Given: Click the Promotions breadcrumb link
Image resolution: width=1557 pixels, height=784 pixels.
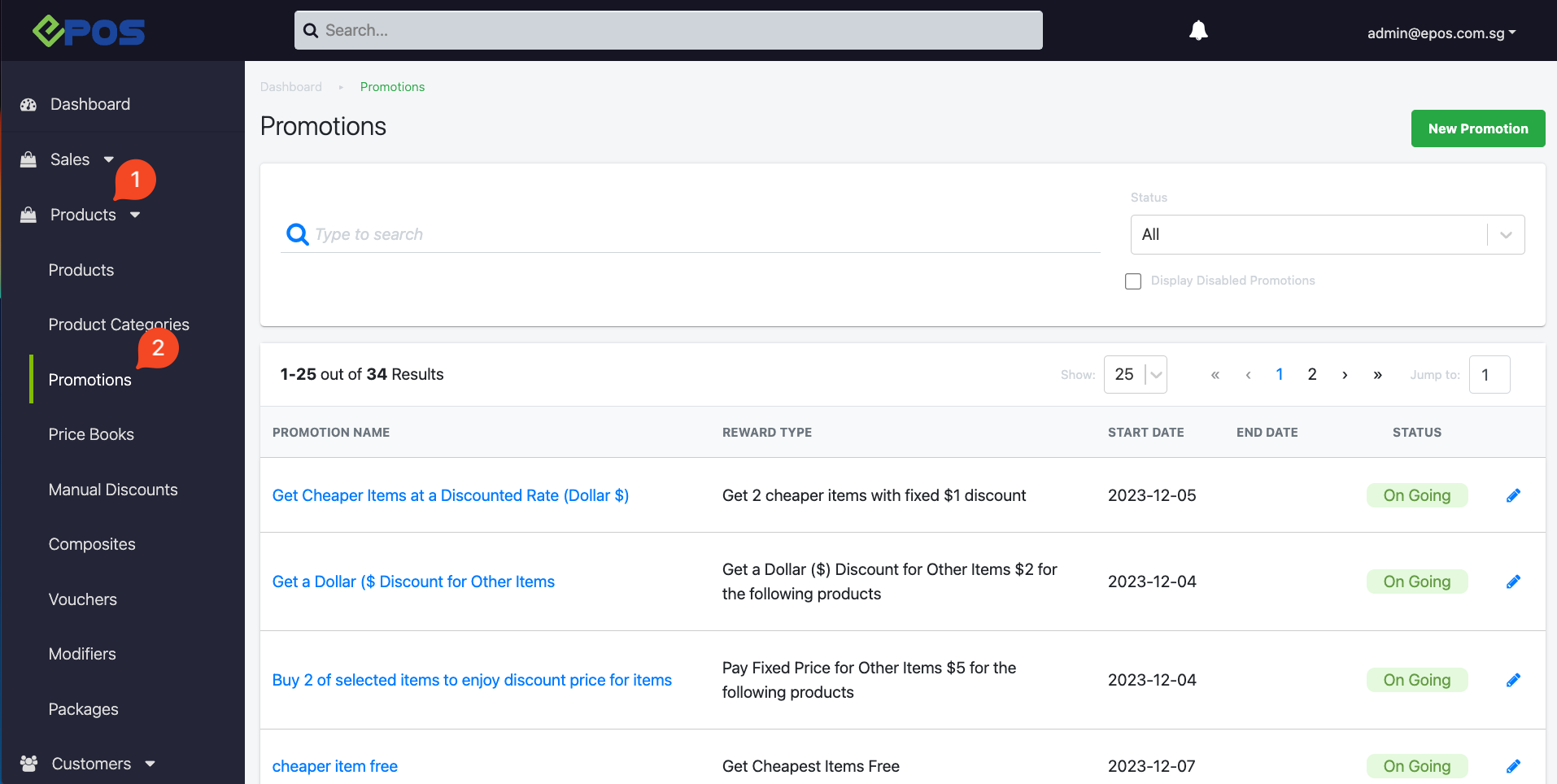Looking at the screenshot, I should click(x=392, y=87).
